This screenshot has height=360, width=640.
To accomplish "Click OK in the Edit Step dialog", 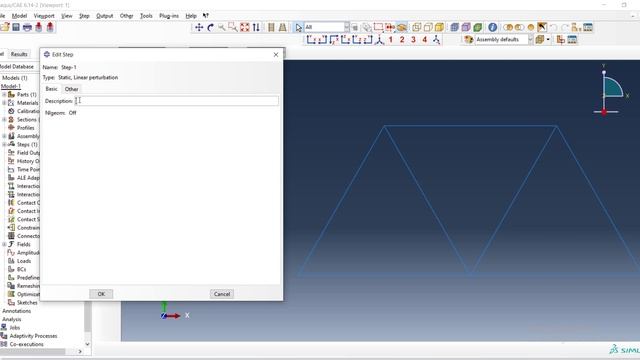I will [101, 294].
